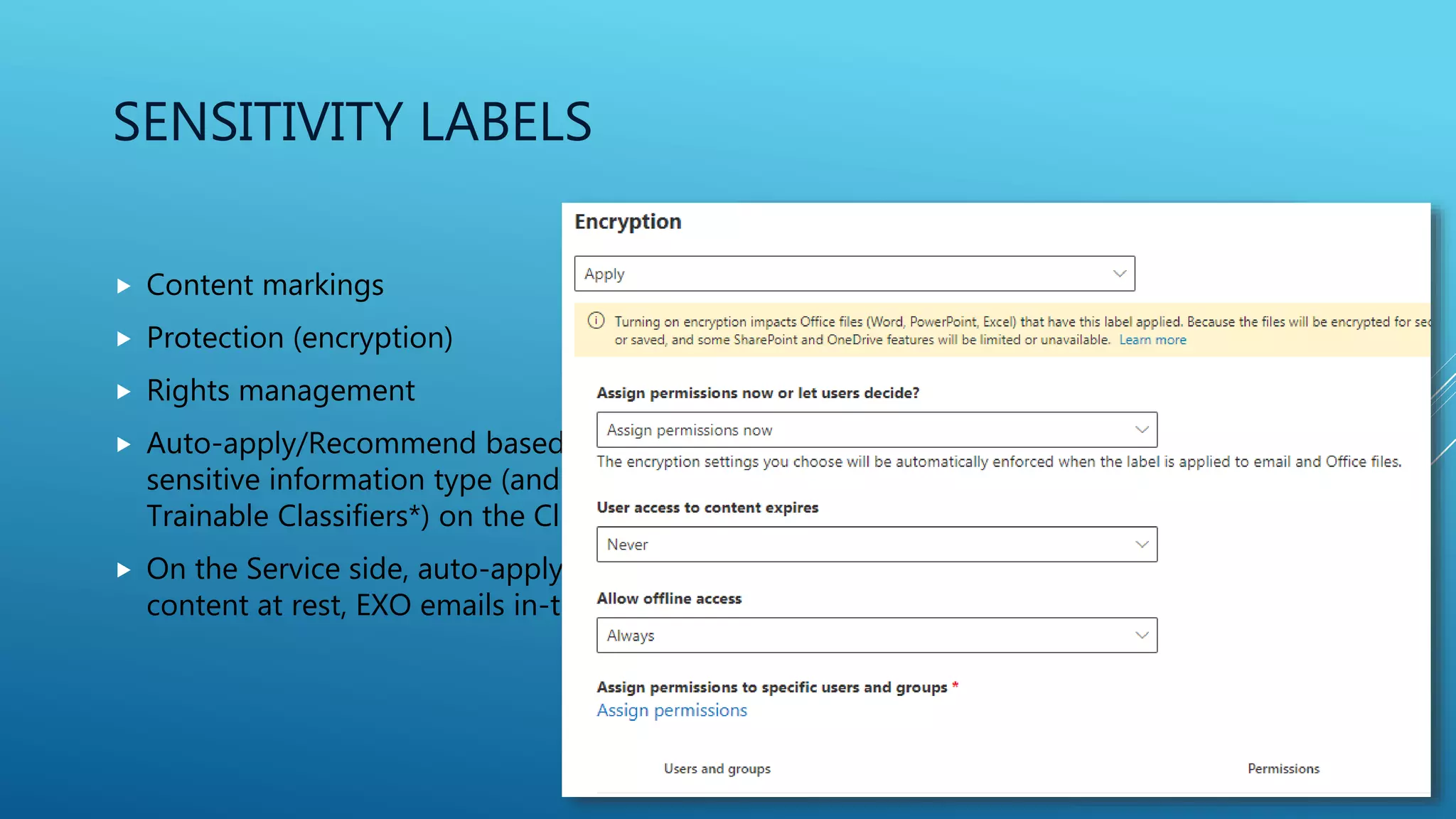This screenshot has height=819, width=1456.
Task: Click the Assign permissions link
Action: tap(672, 710)
